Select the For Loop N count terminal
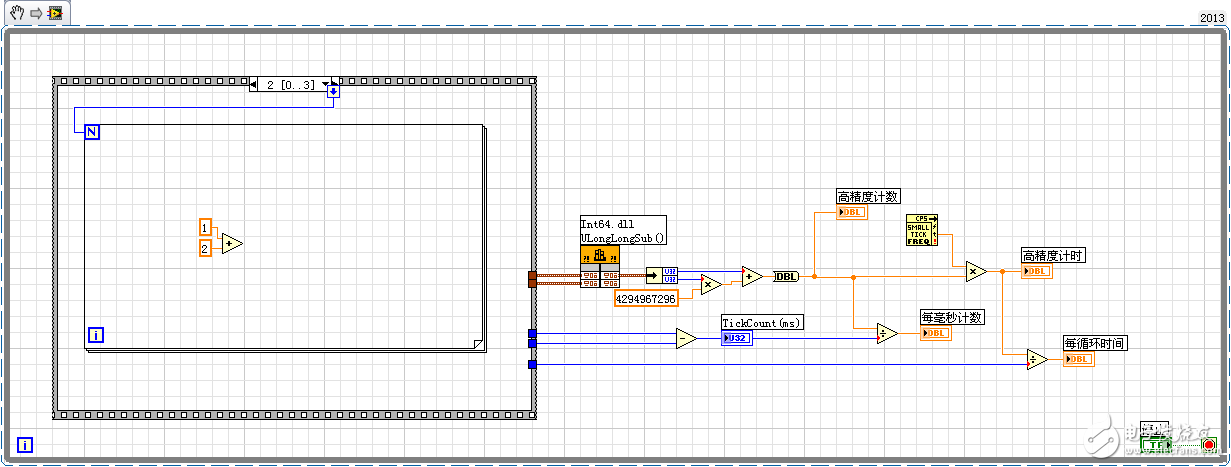The width and height of the screenshot is (1231, 467). point(92,131)
